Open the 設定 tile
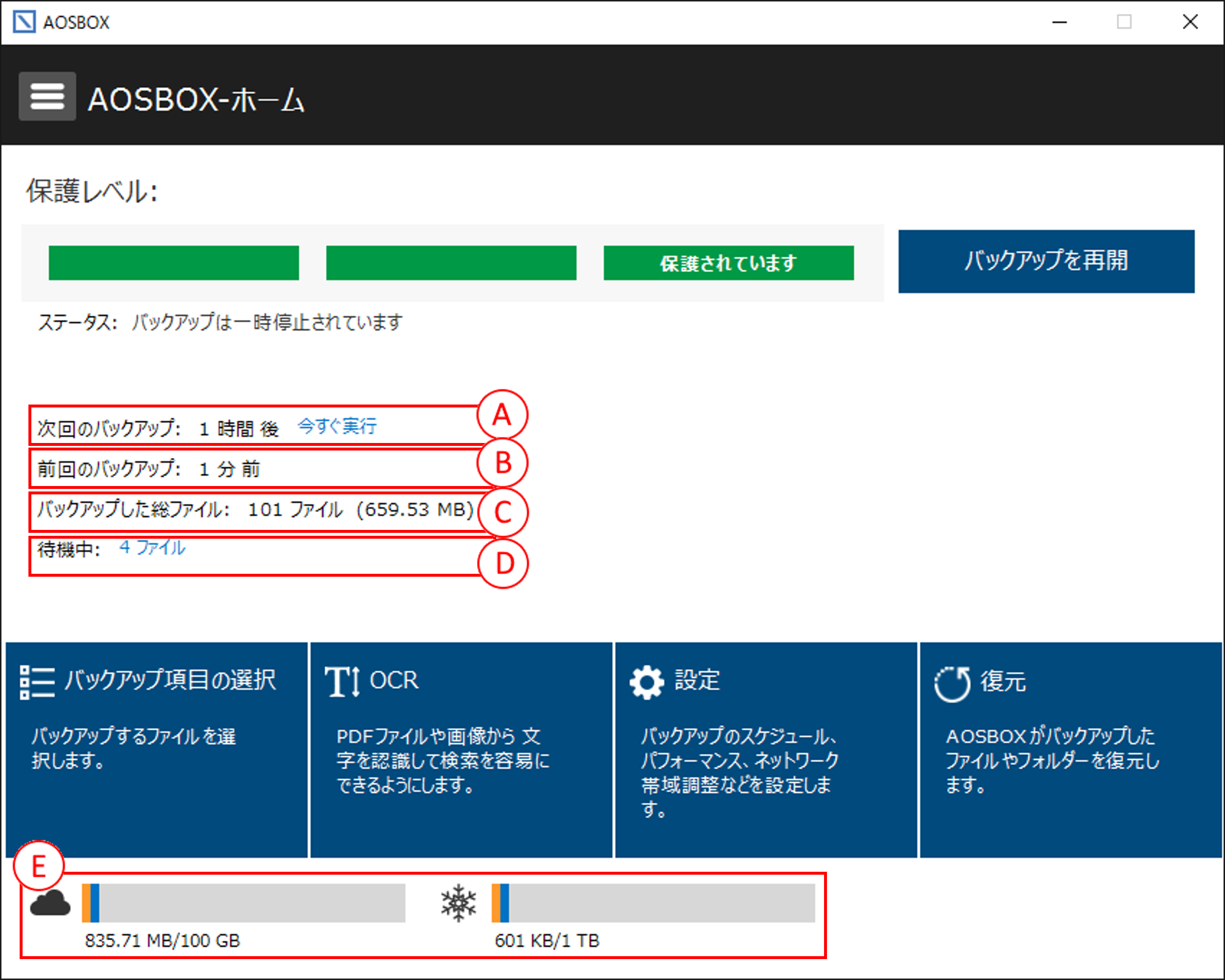The image size is (1225, 980). point(766,749)
